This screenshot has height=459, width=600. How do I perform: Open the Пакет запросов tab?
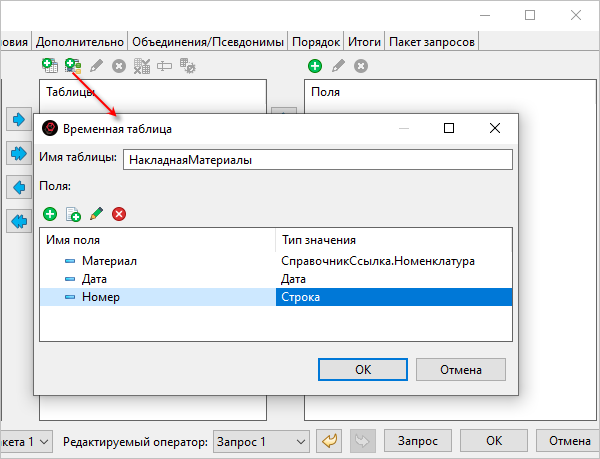click(x=432, y=41)
